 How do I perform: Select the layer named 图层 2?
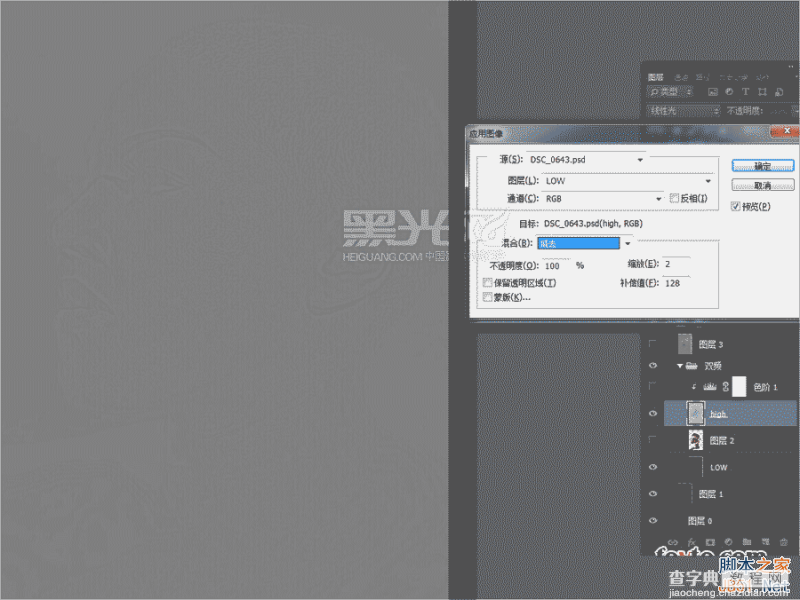click(722, 440)
